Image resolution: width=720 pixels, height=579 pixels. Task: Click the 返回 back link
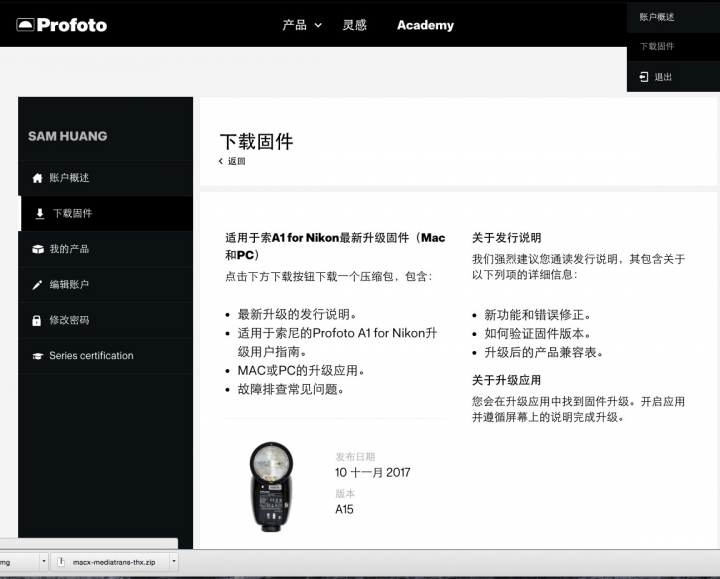[232, 161]
